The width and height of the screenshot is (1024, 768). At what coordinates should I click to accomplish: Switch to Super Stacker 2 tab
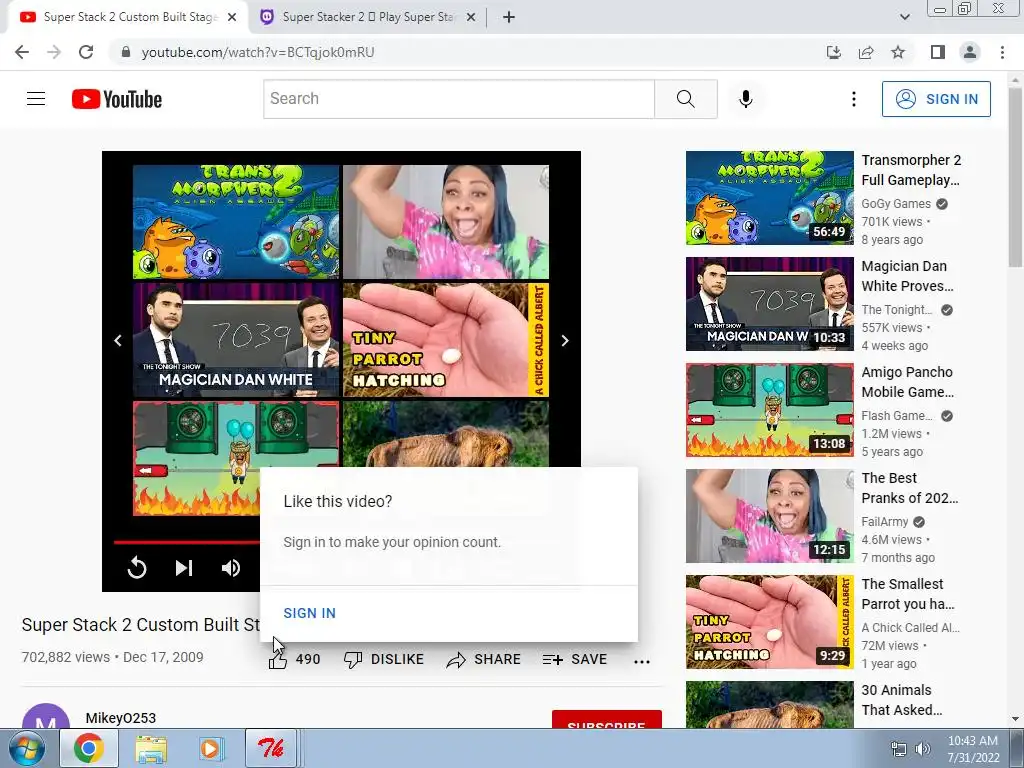[368, 17]
